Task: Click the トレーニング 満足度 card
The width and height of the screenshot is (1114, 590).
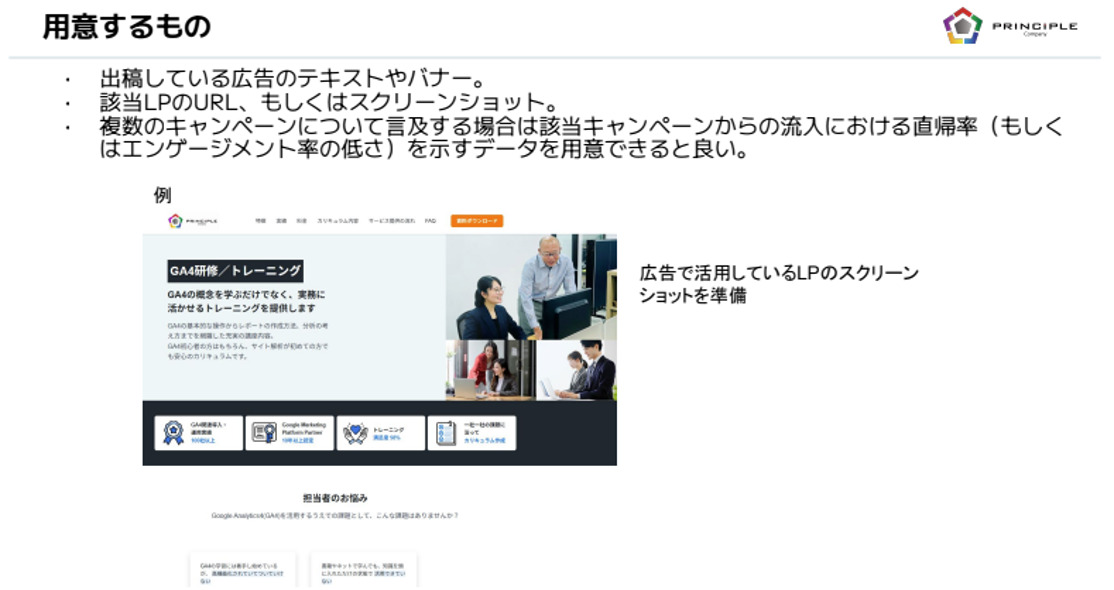Action: pos(381,433)
